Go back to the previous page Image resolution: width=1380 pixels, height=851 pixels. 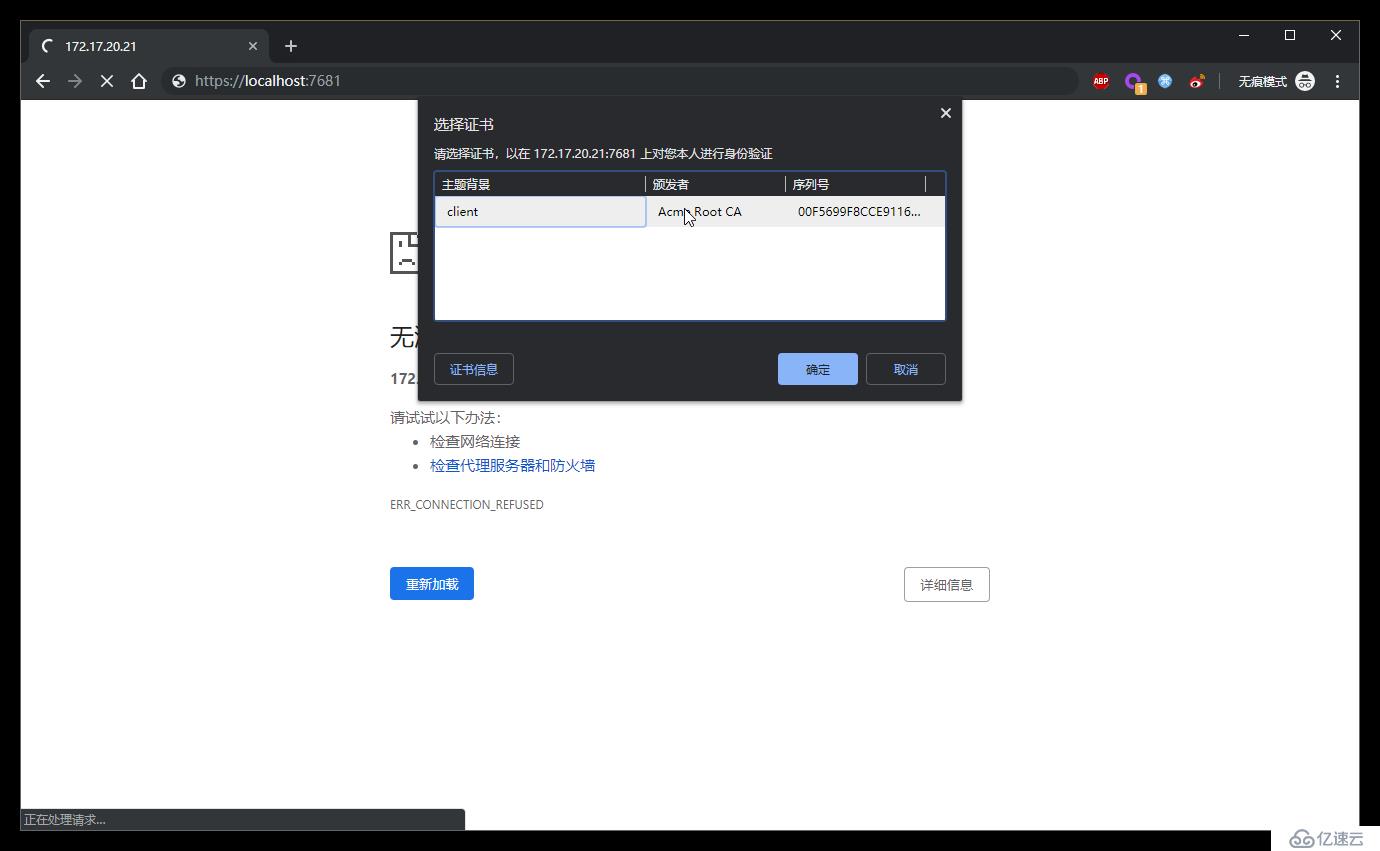point(43,81)
